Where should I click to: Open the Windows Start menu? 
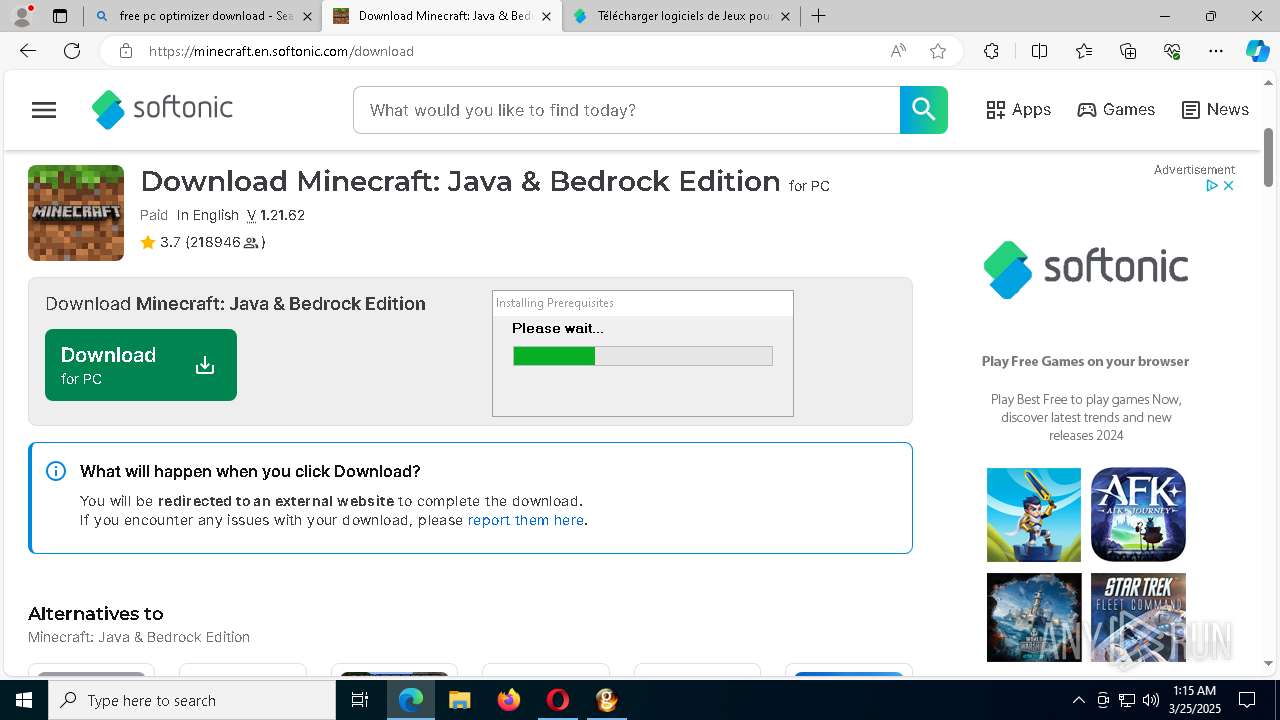[x=24, y=700]
